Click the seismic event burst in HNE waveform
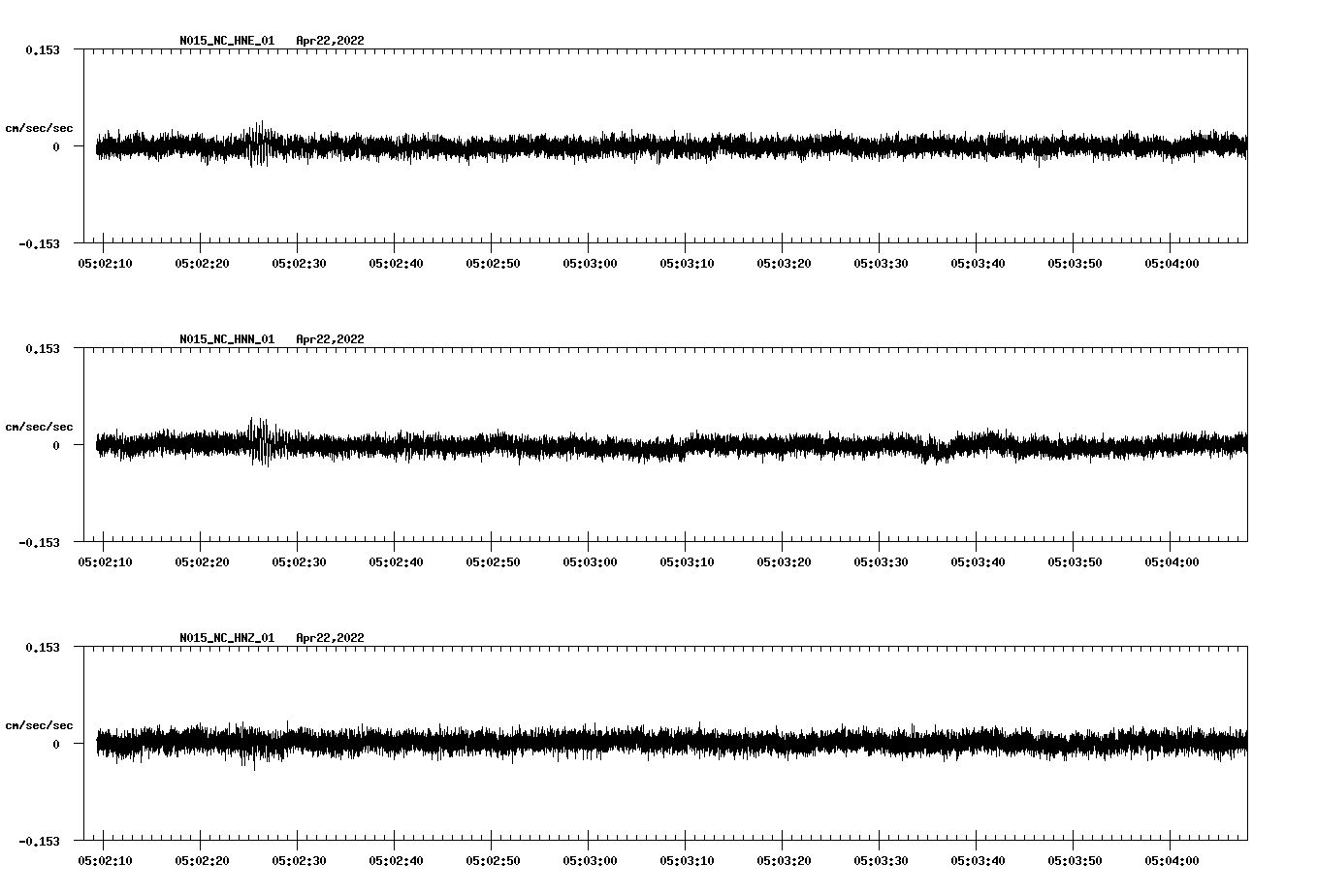Image resolution: width=1317 pixels, height=896 pixels. pyautogui.click(x=258, y=144)
